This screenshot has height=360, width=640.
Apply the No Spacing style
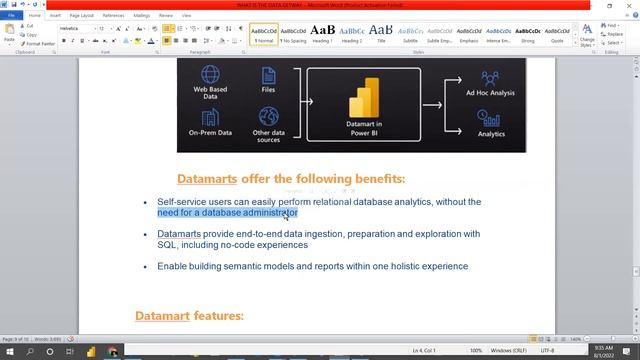click(x=293, y=35)
